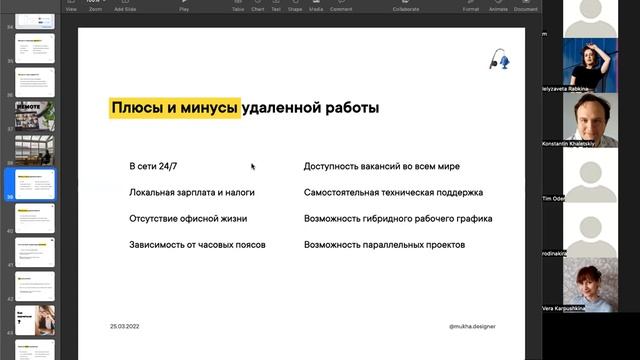Click the text 'Локальная зарплата и налоги'

point(192,192)
